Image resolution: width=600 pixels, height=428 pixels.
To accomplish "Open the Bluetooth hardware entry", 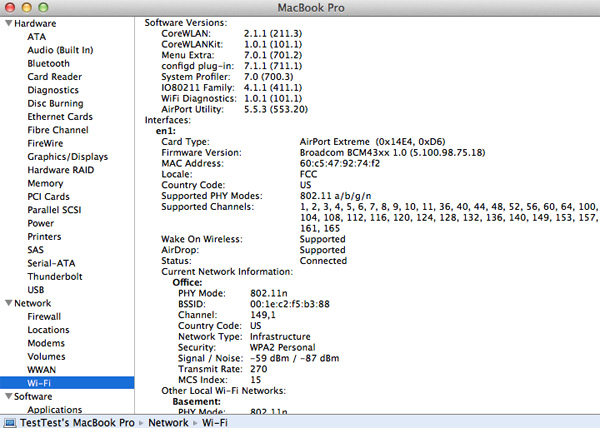I will coord(49,63).
